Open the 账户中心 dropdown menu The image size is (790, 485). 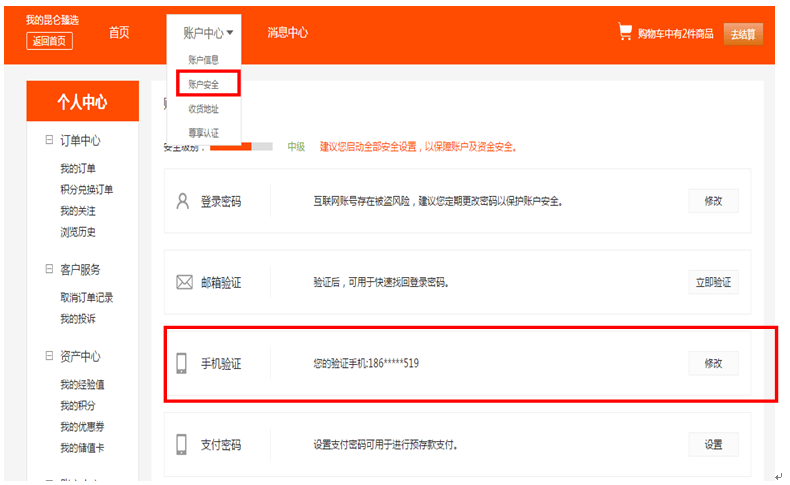[208, 33]
